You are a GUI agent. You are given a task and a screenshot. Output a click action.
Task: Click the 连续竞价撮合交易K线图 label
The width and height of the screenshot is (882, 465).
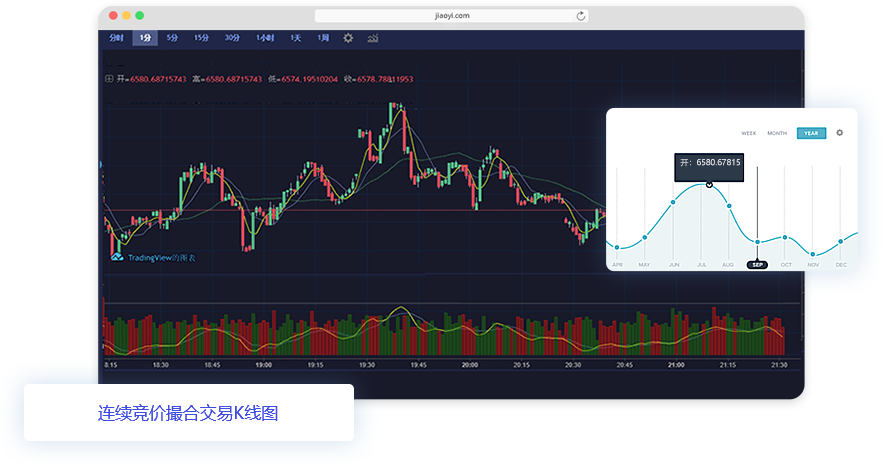188,412
